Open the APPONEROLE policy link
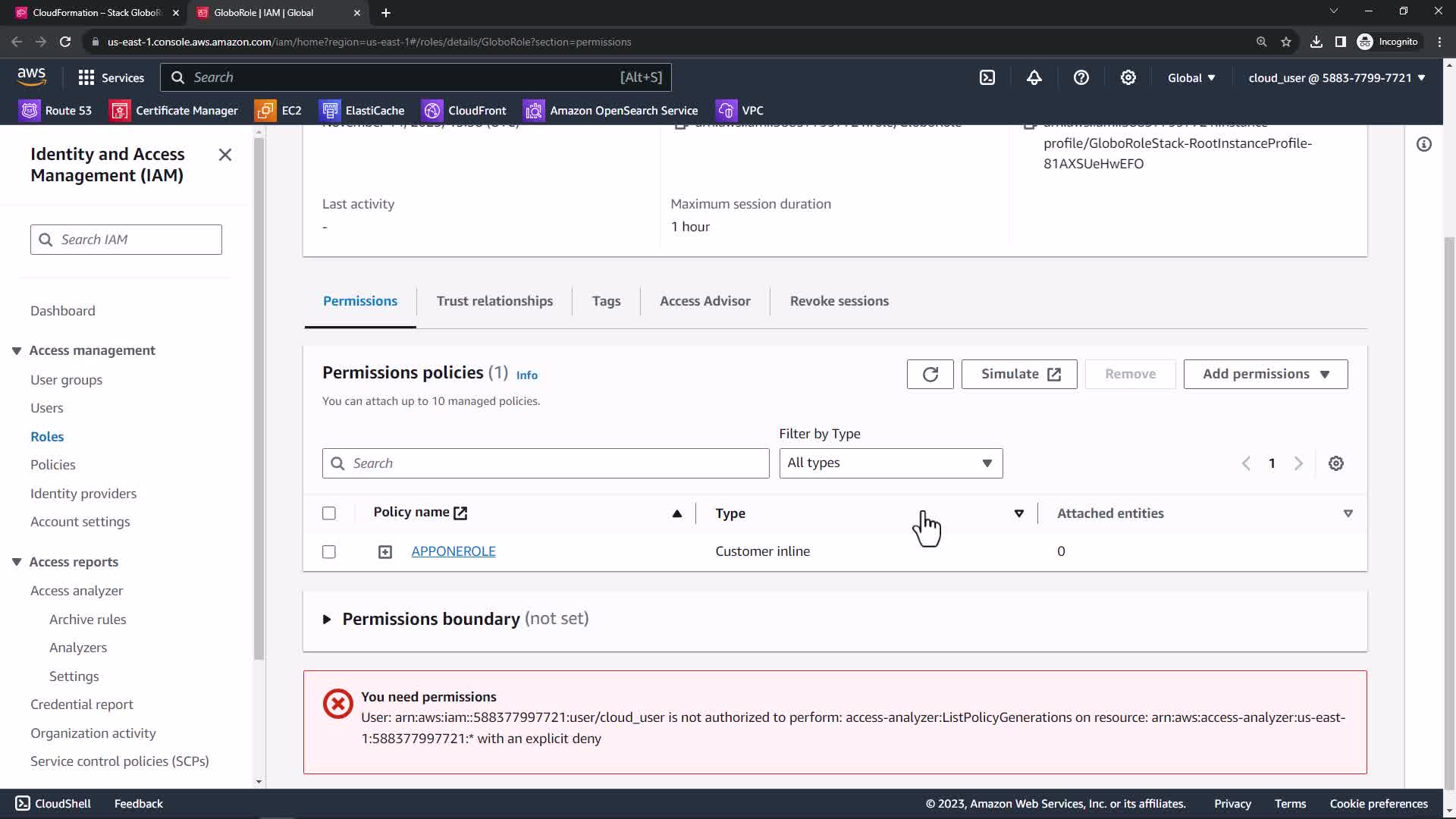The width and height of the screenshot is (1456, 819). click(x=453, y=551)
